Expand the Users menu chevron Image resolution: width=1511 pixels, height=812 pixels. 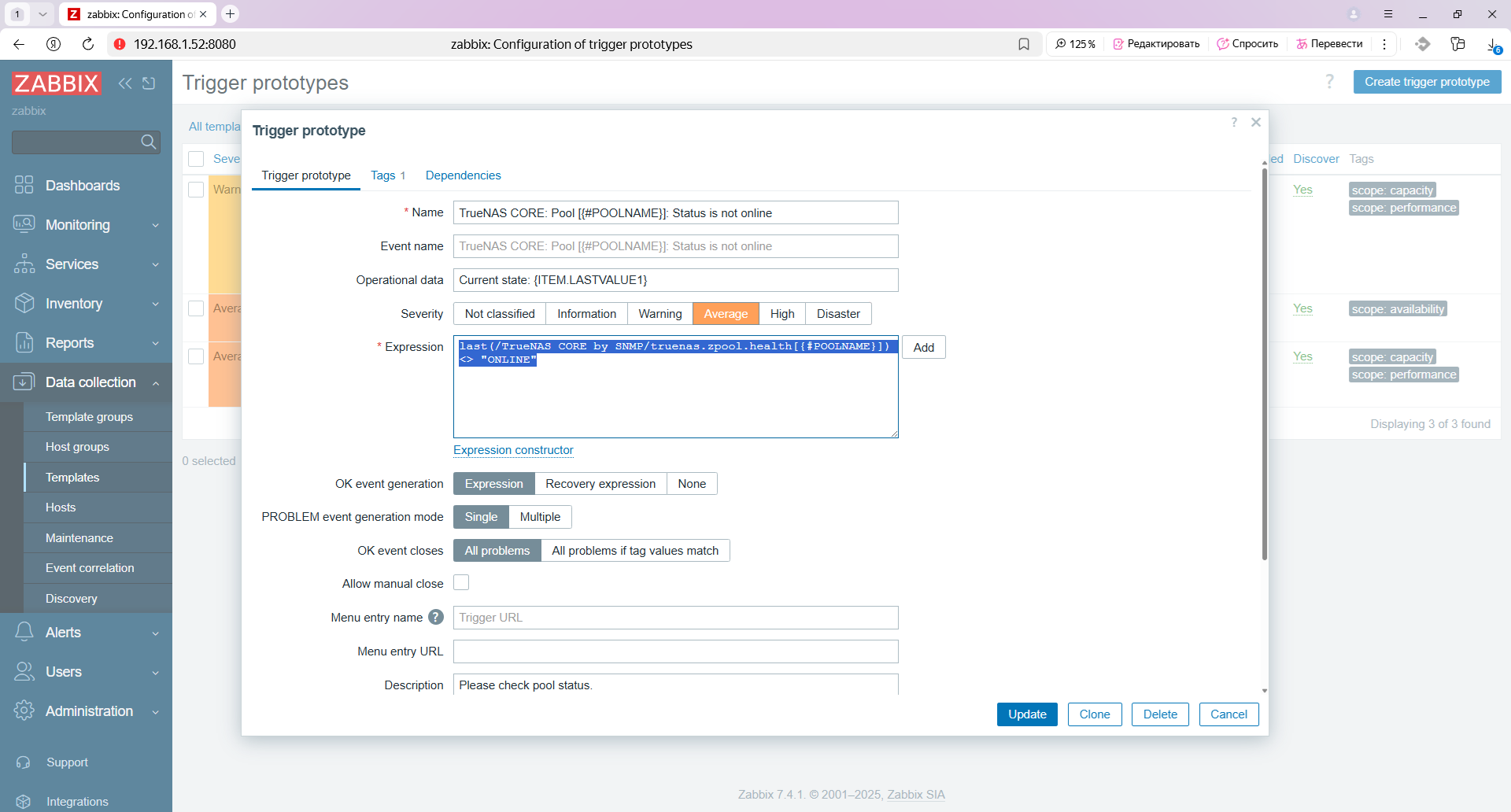156,672
